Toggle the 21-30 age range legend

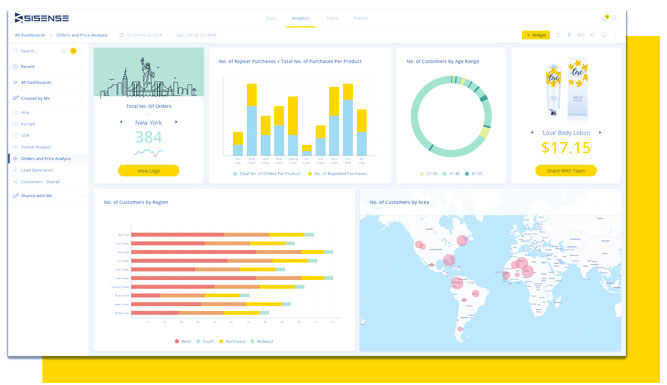(x=428, y=174)
